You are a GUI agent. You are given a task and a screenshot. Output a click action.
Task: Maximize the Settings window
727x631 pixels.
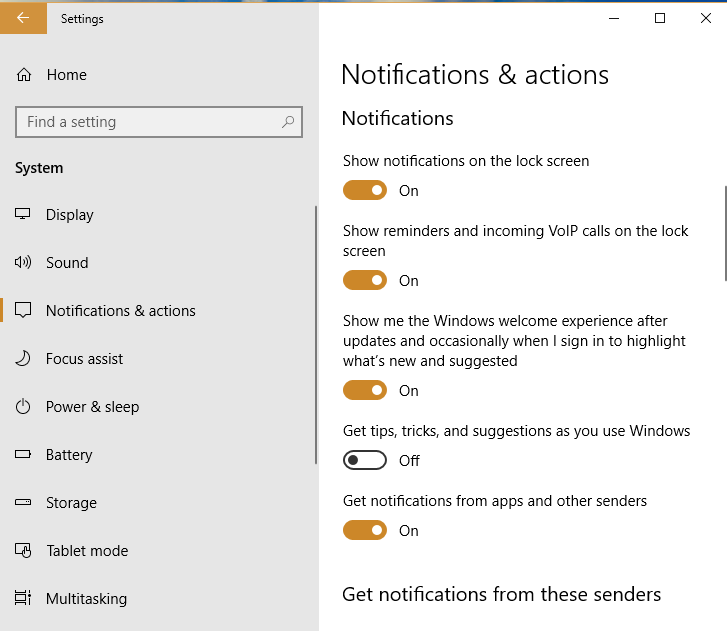[660, 18]
